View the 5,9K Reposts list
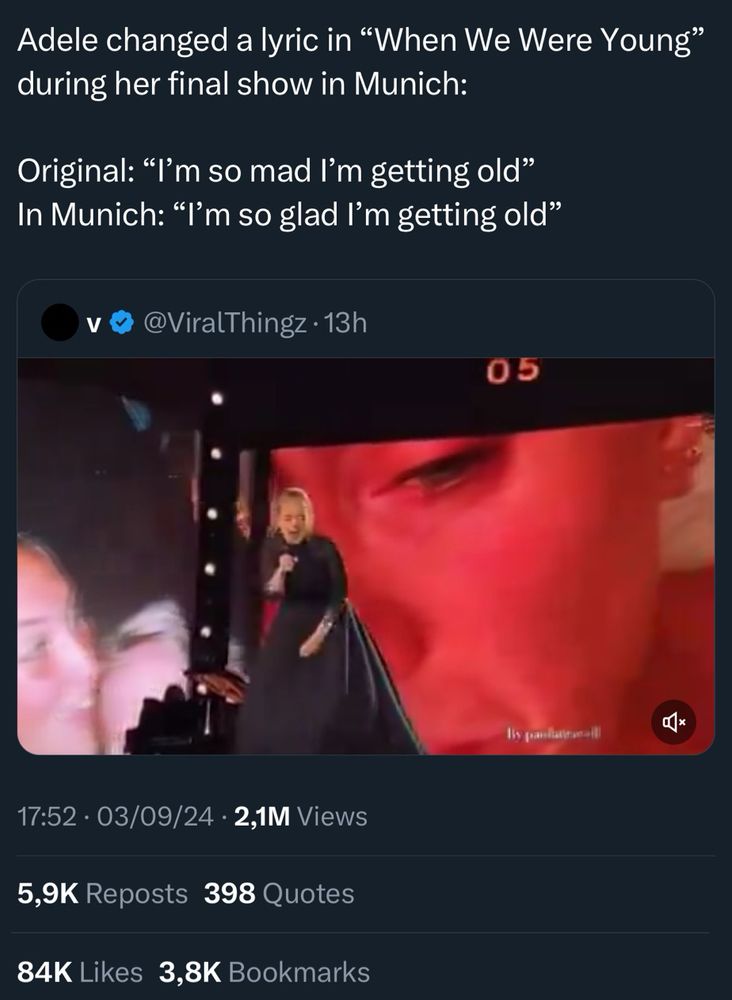This screenshot has width=732, height=1000. (x=103, y=893)
